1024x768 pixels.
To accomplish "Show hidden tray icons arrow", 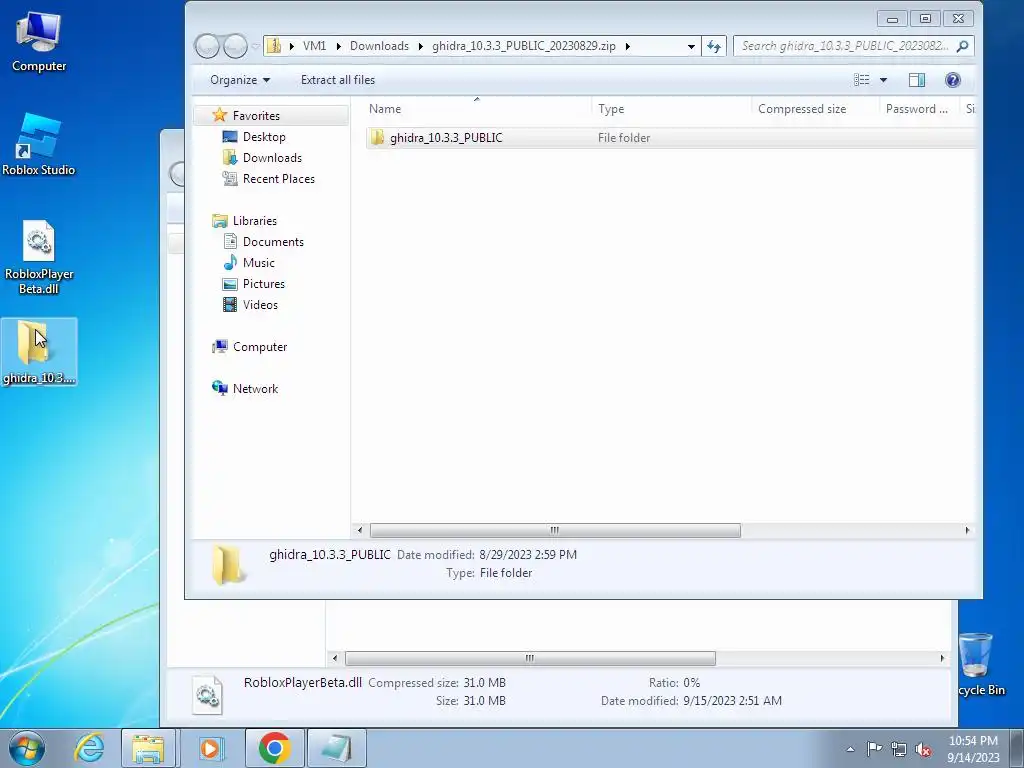I will point(850,749).
